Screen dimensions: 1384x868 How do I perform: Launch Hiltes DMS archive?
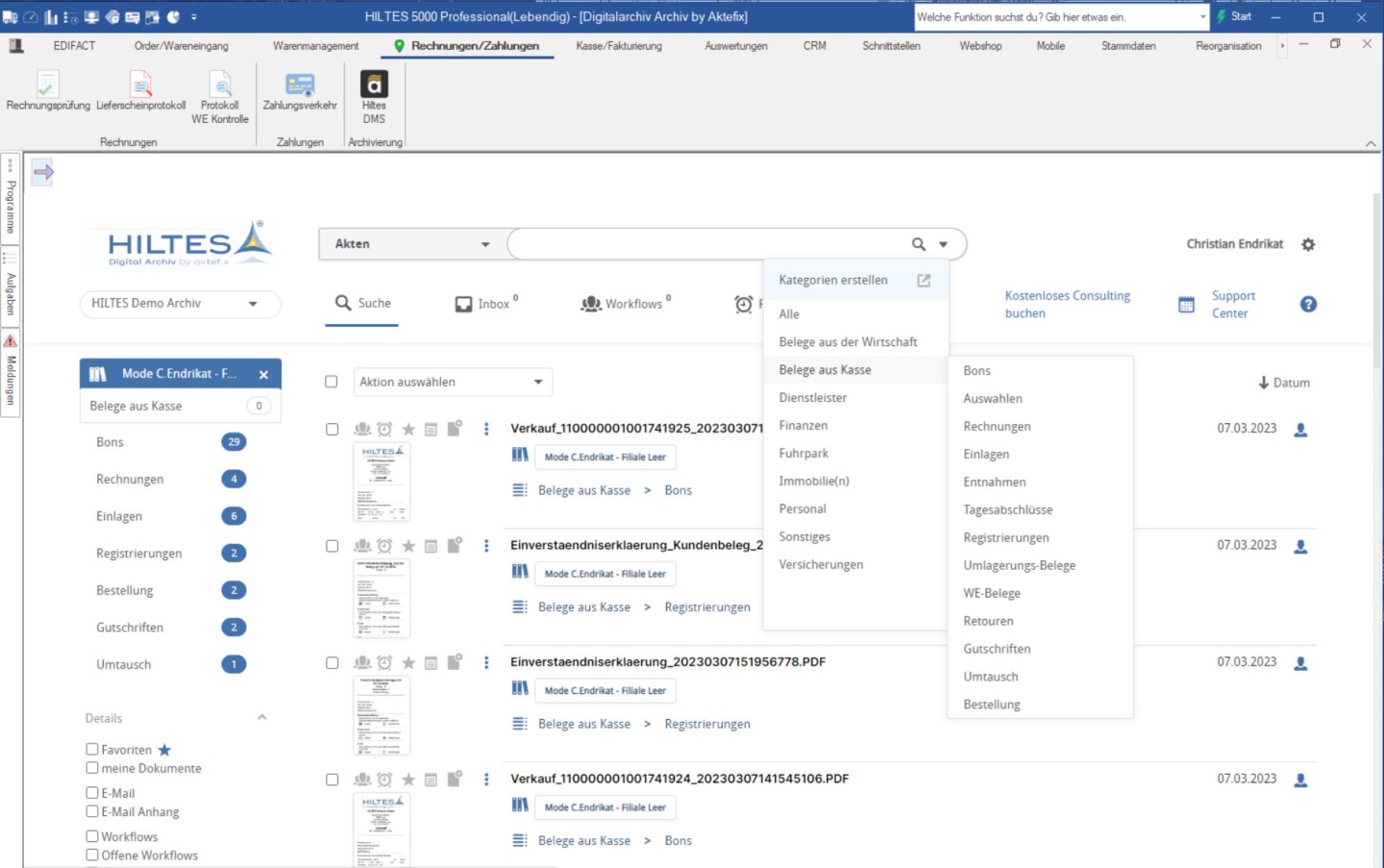pos(374,96)
